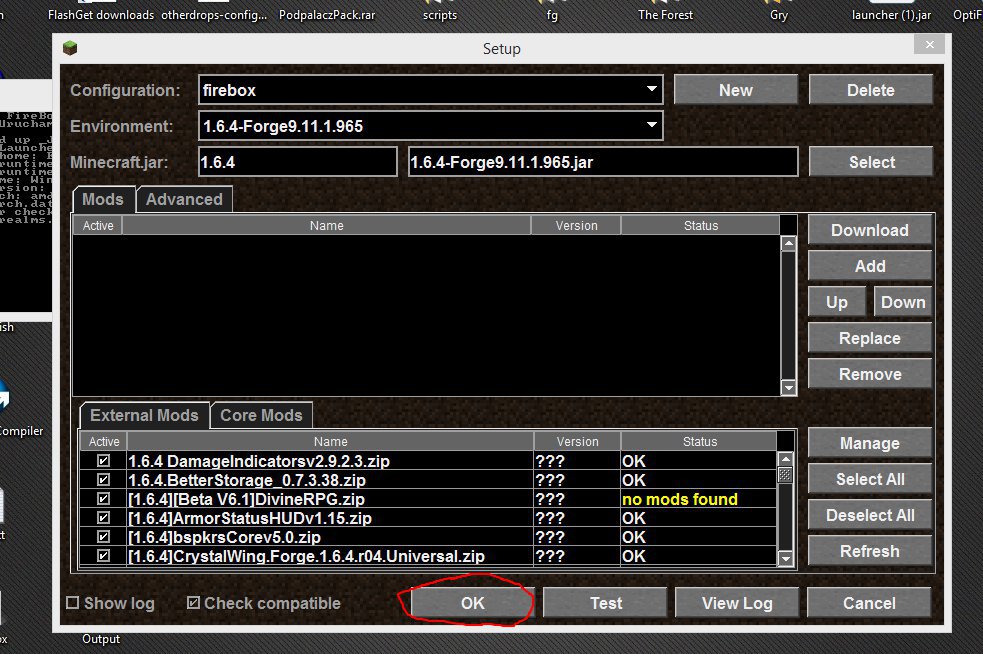The image size is (983, 654).
Task: Click the Status column header in External Mods table
Action: coord(700,441)
